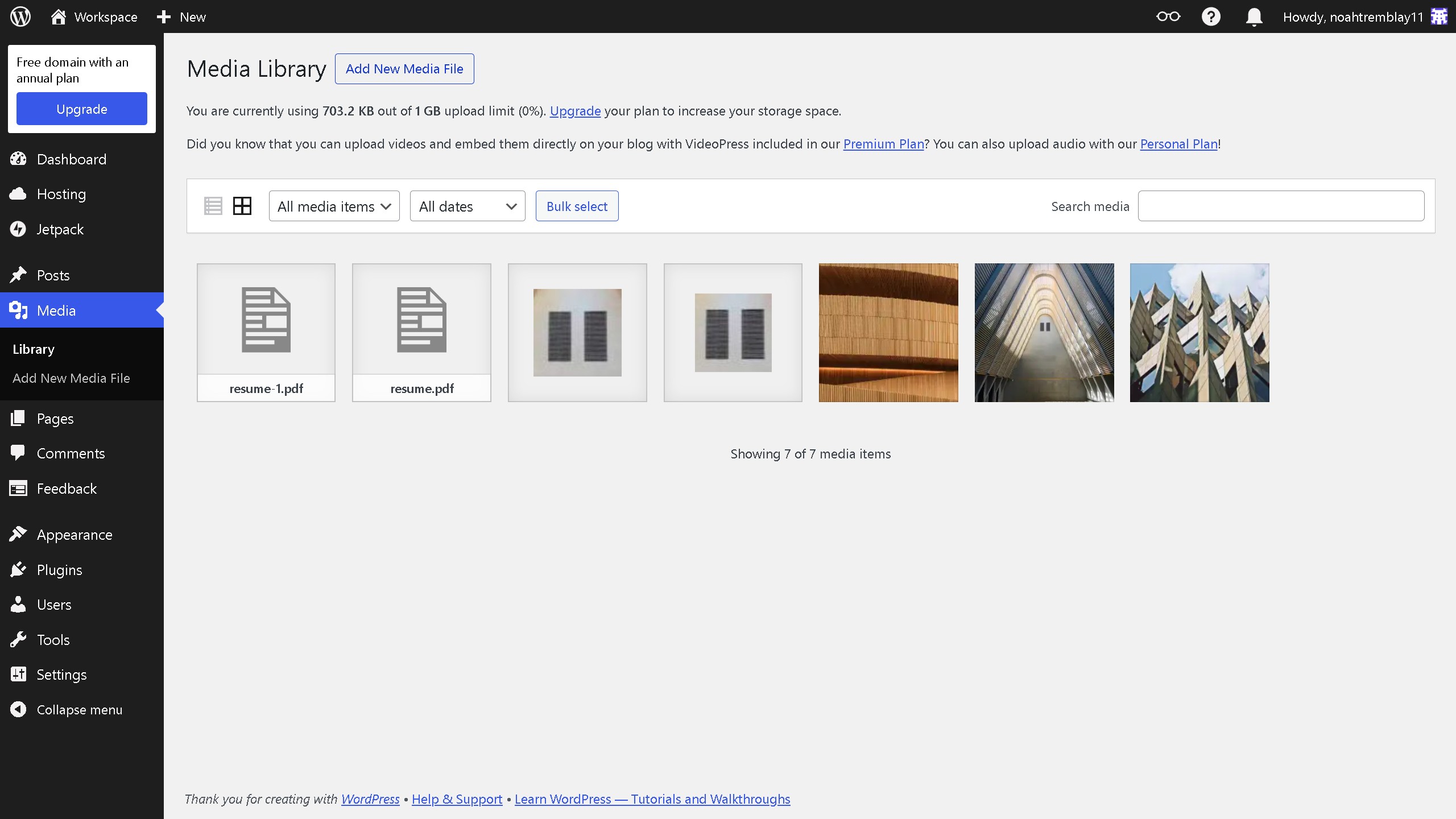Viewport: 1456px width, 819px height.
Task: Switch to grid view icon
Action: tap(242, 206)
